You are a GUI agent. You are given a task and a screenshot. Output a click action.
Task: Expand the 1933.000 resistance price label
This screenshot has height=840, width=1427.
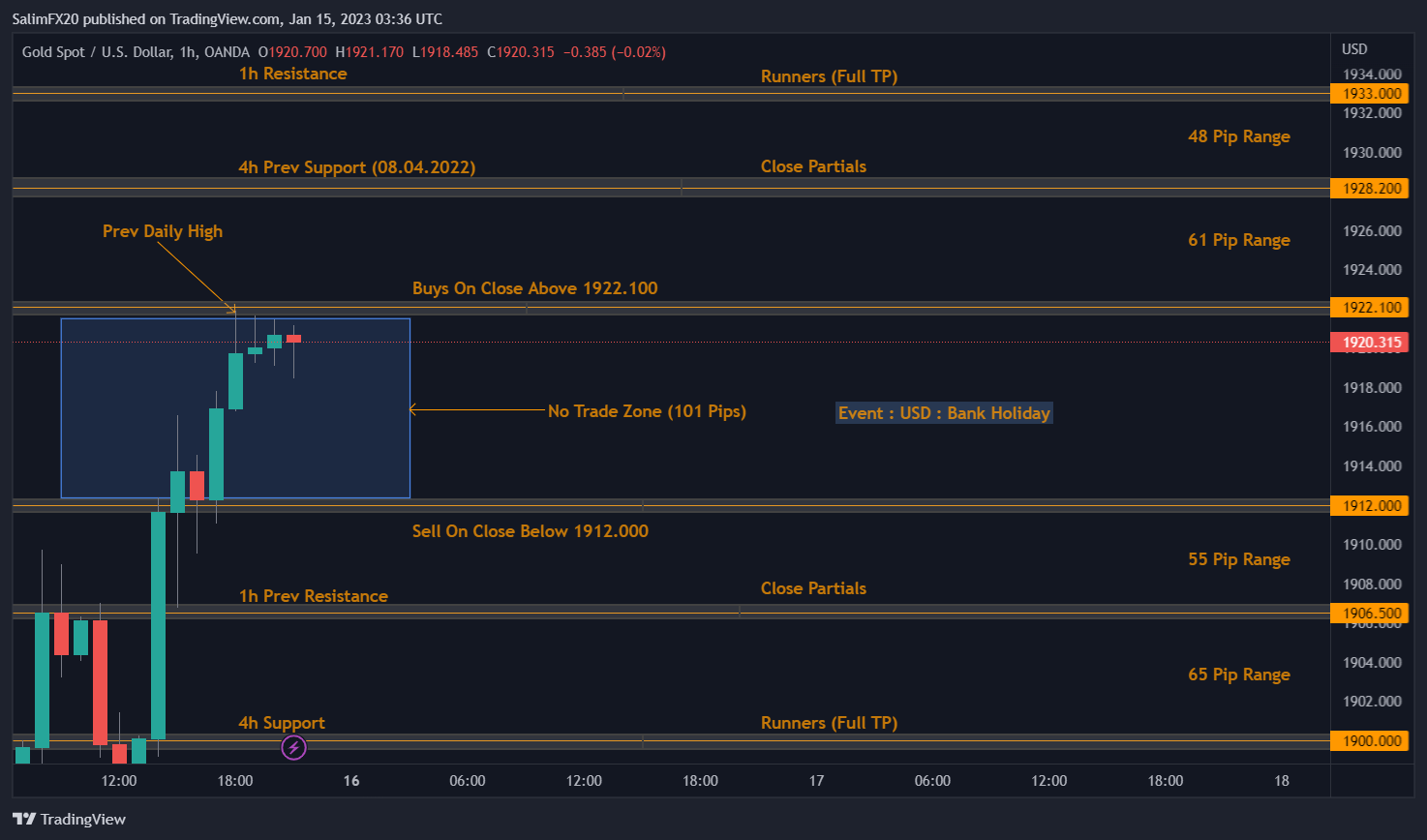coord(1370,93)
